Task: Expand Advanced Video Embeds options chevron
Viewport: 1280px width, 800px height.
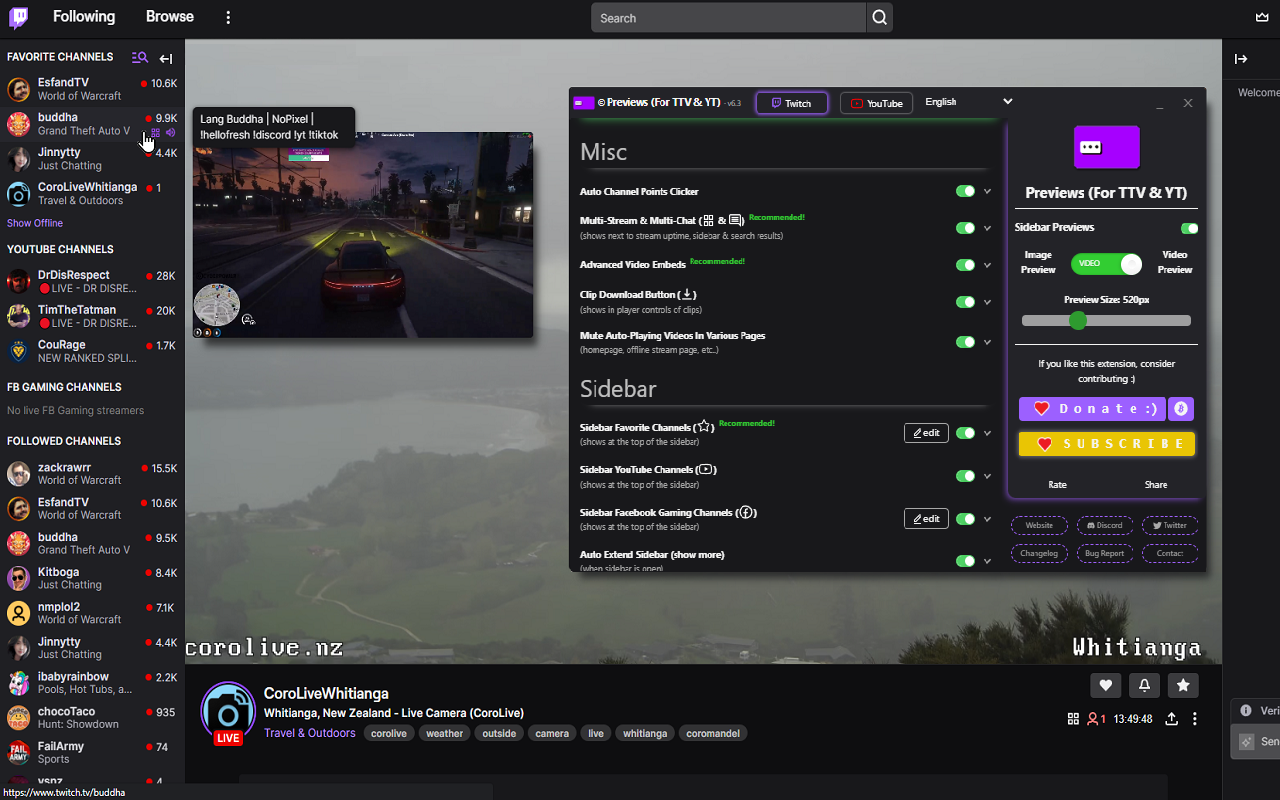Action: pyautogui.click(x=987, y=265)
